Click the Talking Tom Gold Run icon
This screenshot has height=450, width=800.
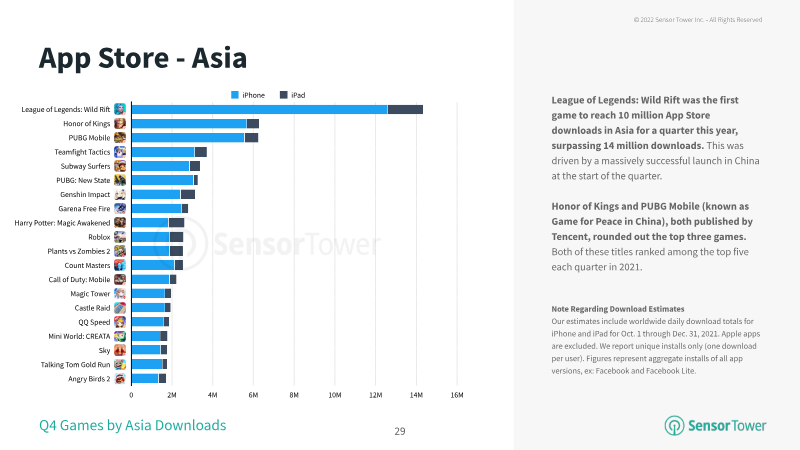click(x=120, y=364)
